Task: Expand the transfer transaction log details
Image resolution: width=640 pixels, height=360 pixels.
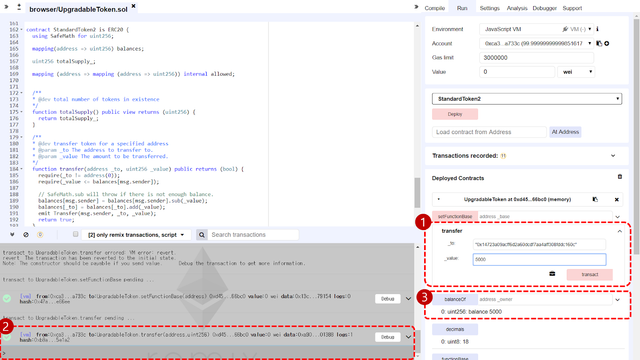Action: tap(408, 337)
